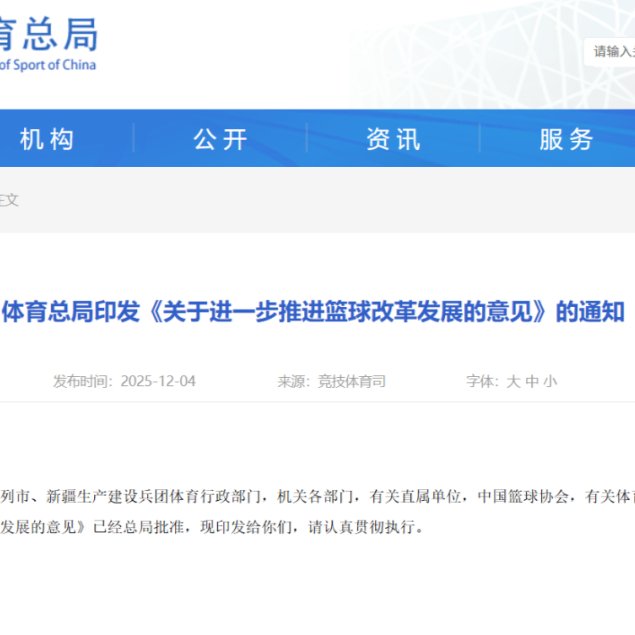Open the 公开 navigation menu
This screenshot has width=635, height=635.
point(220,139)
